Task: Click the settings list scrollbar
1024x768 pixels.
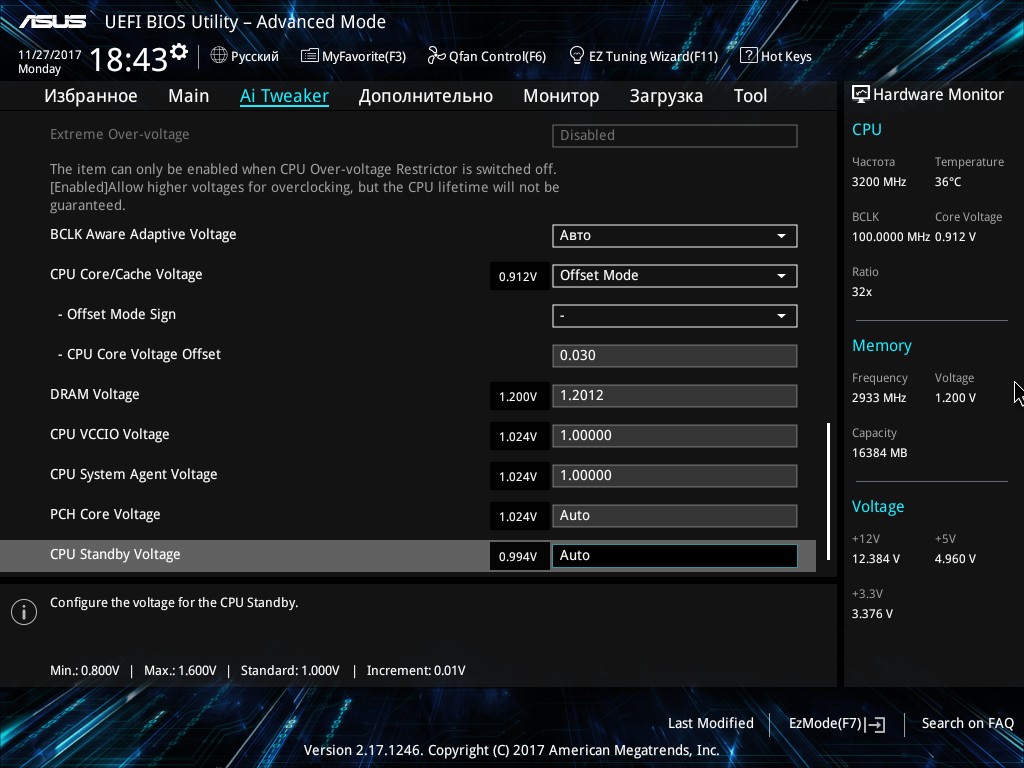Action: click(829, 491)
